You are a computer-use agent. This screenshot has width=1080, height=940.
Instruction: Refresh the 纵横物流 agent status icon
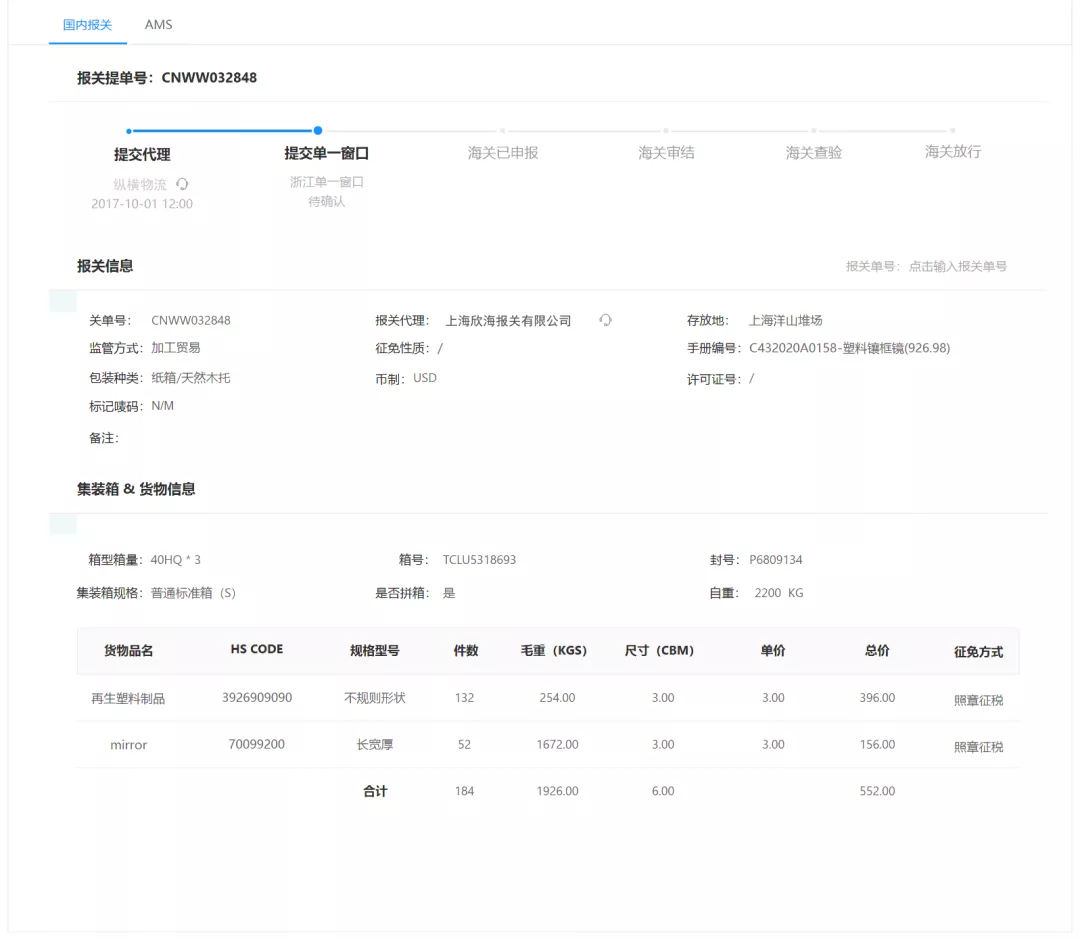pyautogui.click(x=183, y=184)
